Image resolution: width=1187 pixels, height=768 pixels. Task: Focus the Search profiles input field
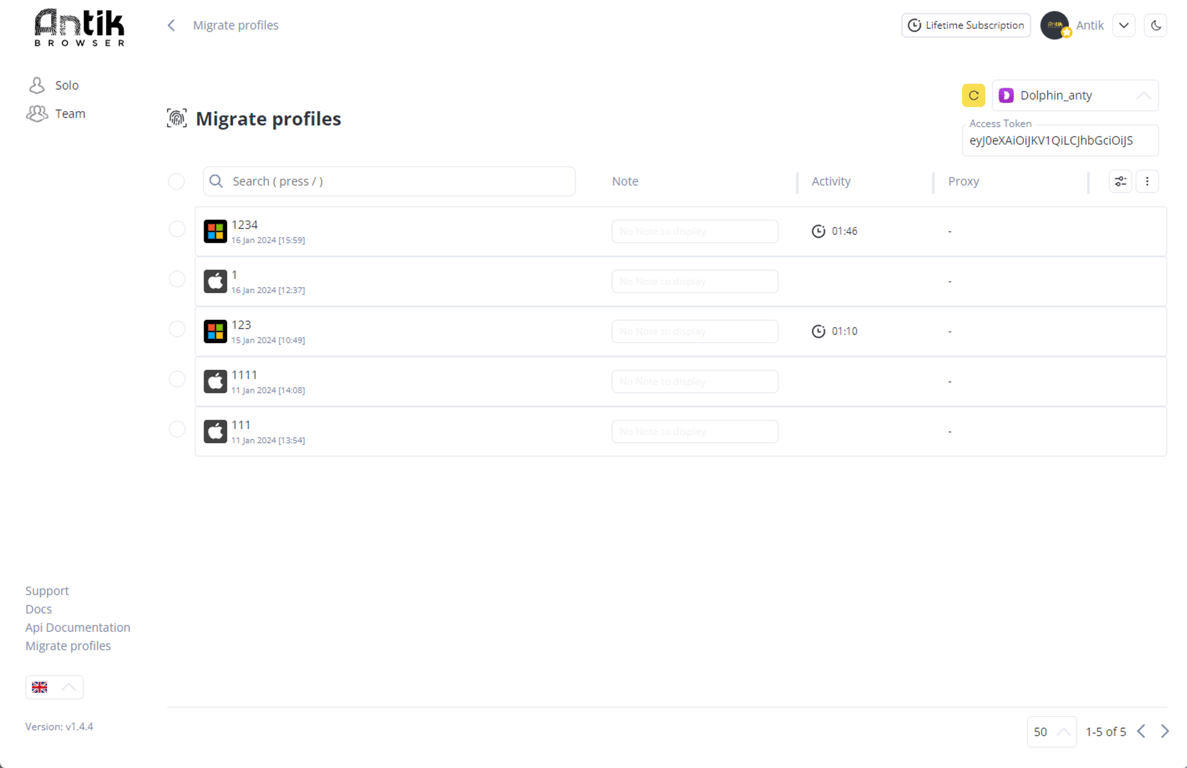tap(389, 182)
